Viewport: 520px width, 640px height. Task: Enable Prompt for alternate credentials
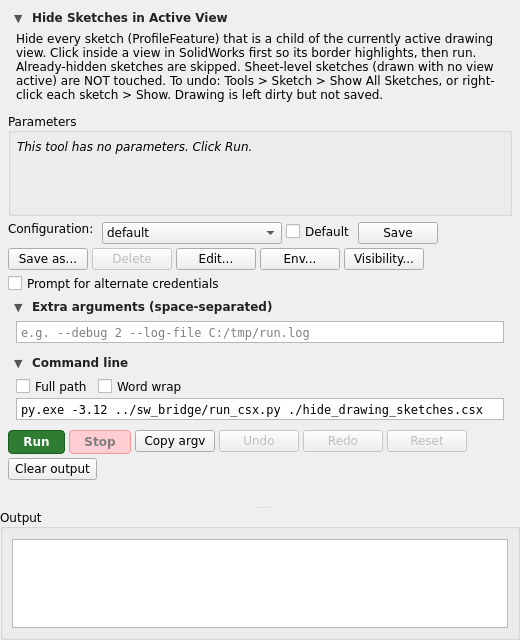tap(15, 283)
